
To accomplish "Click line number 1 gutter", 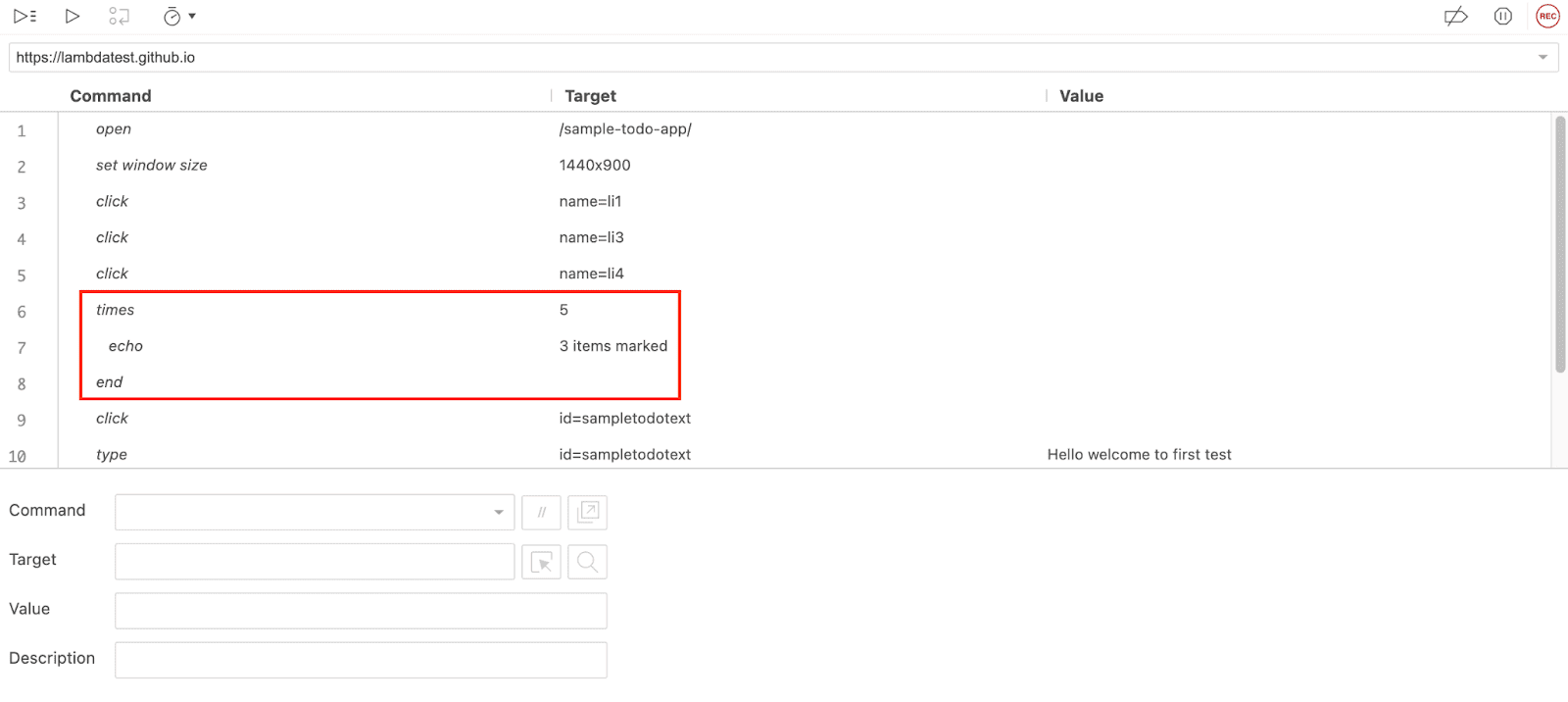I will [x=22, y=131].
